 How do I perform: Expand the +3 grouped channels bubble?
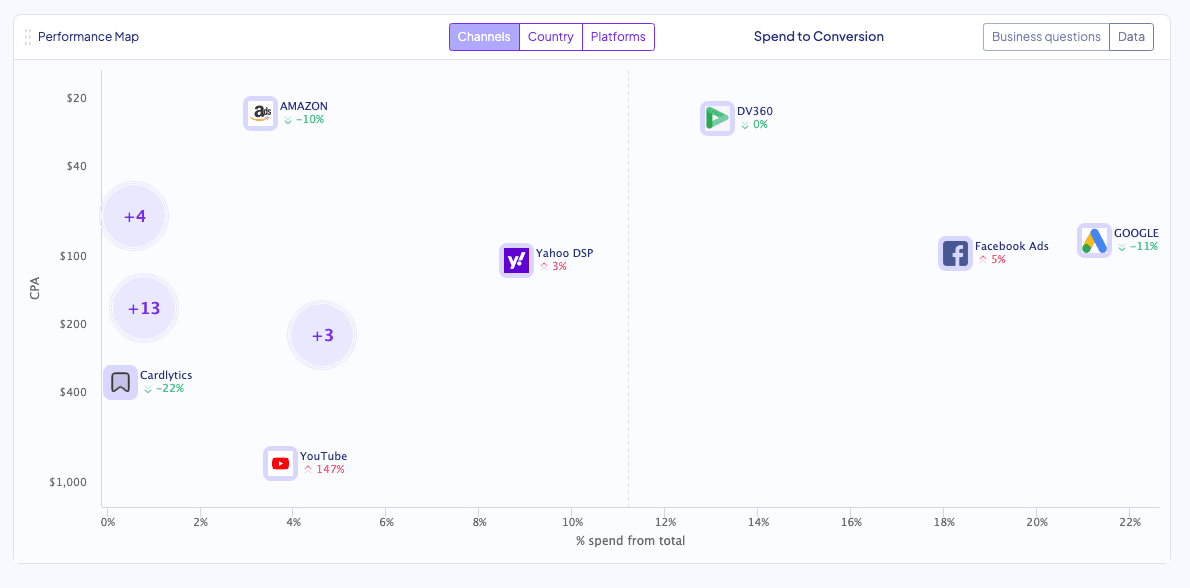pyautogui.click(x=322, y=335)
